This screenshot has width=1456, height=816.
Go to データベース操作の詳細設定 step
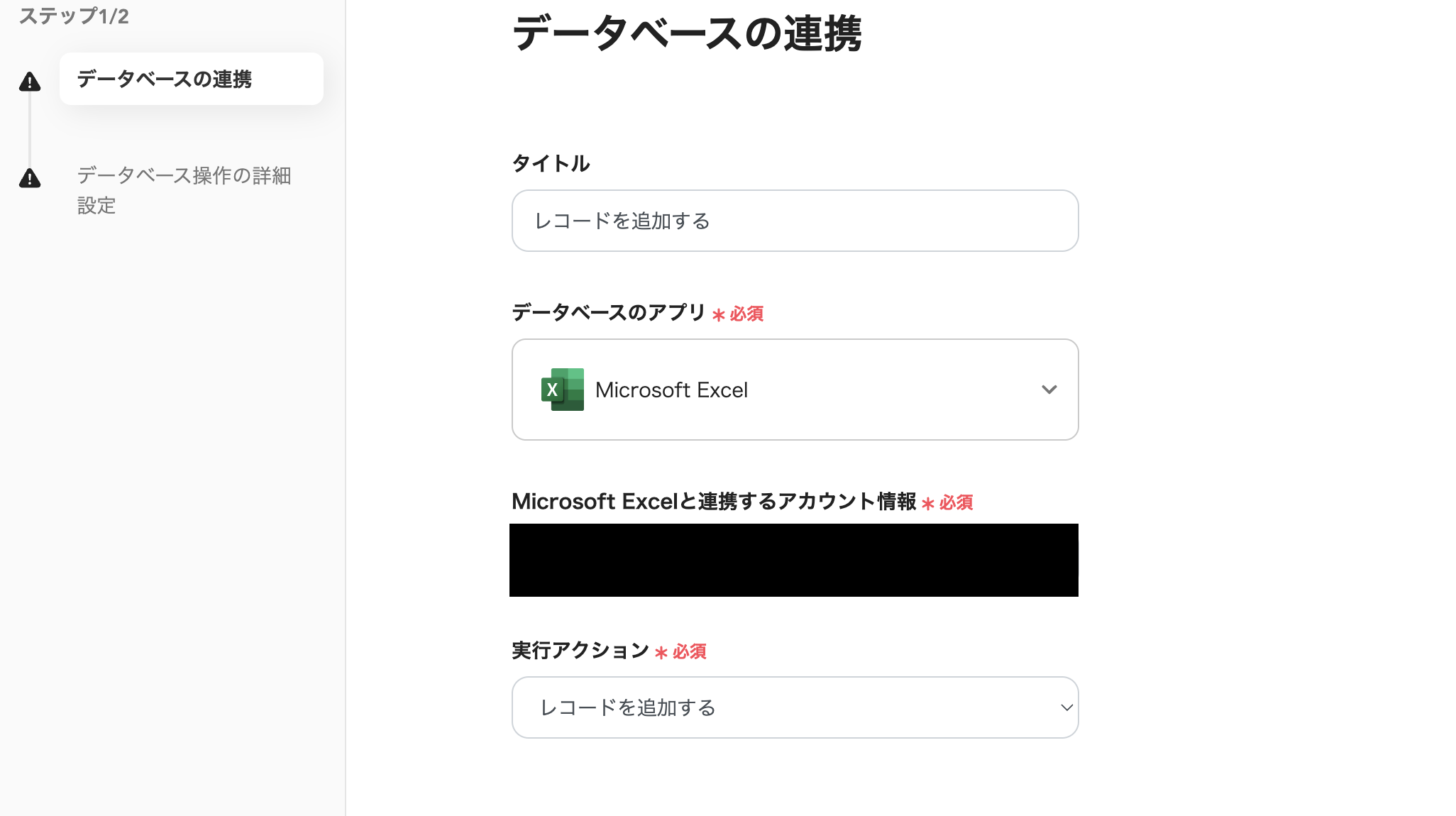[184, 189]
